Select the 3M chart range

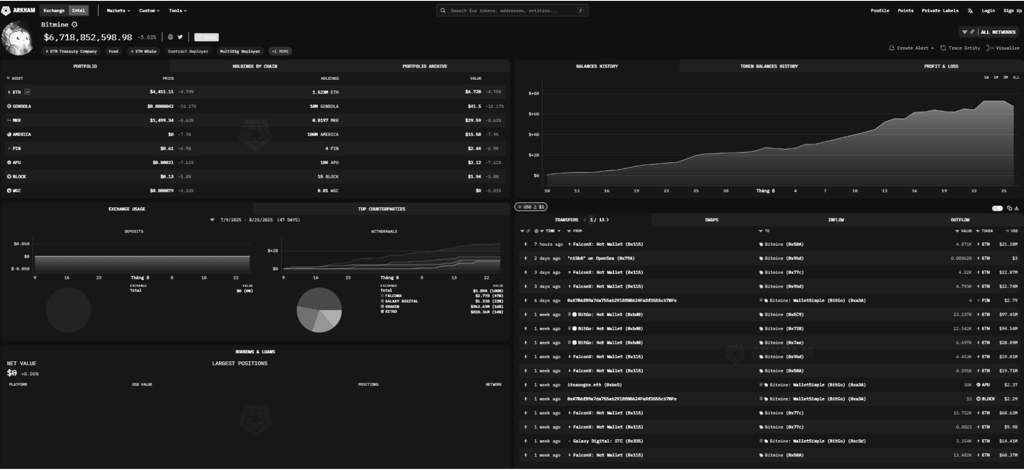[1004, 78]
